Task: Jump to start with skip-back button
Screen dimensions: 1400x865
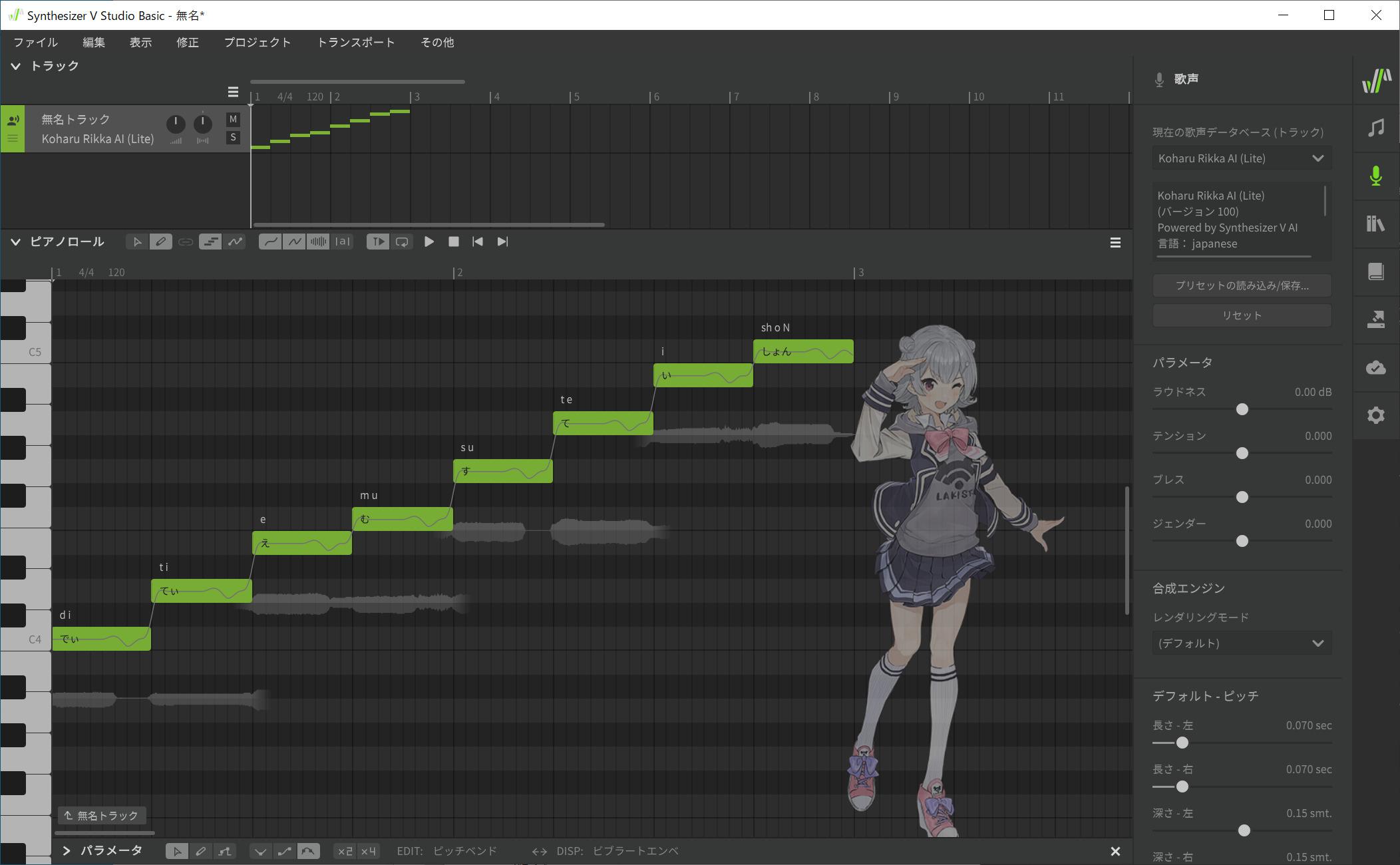Action: click(x=478, y=242)
